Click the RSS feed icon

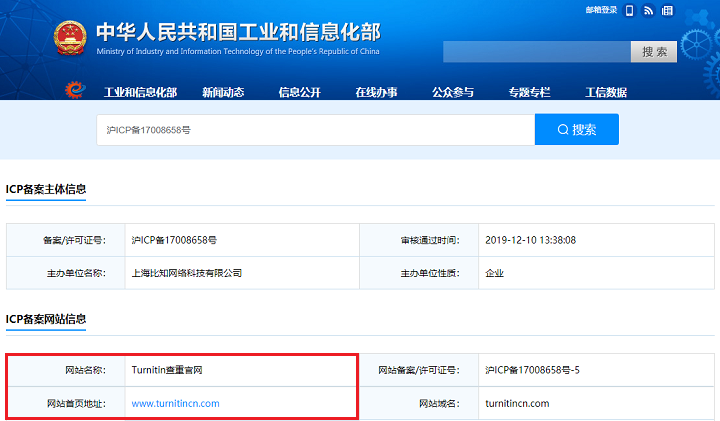click(648, 11)
